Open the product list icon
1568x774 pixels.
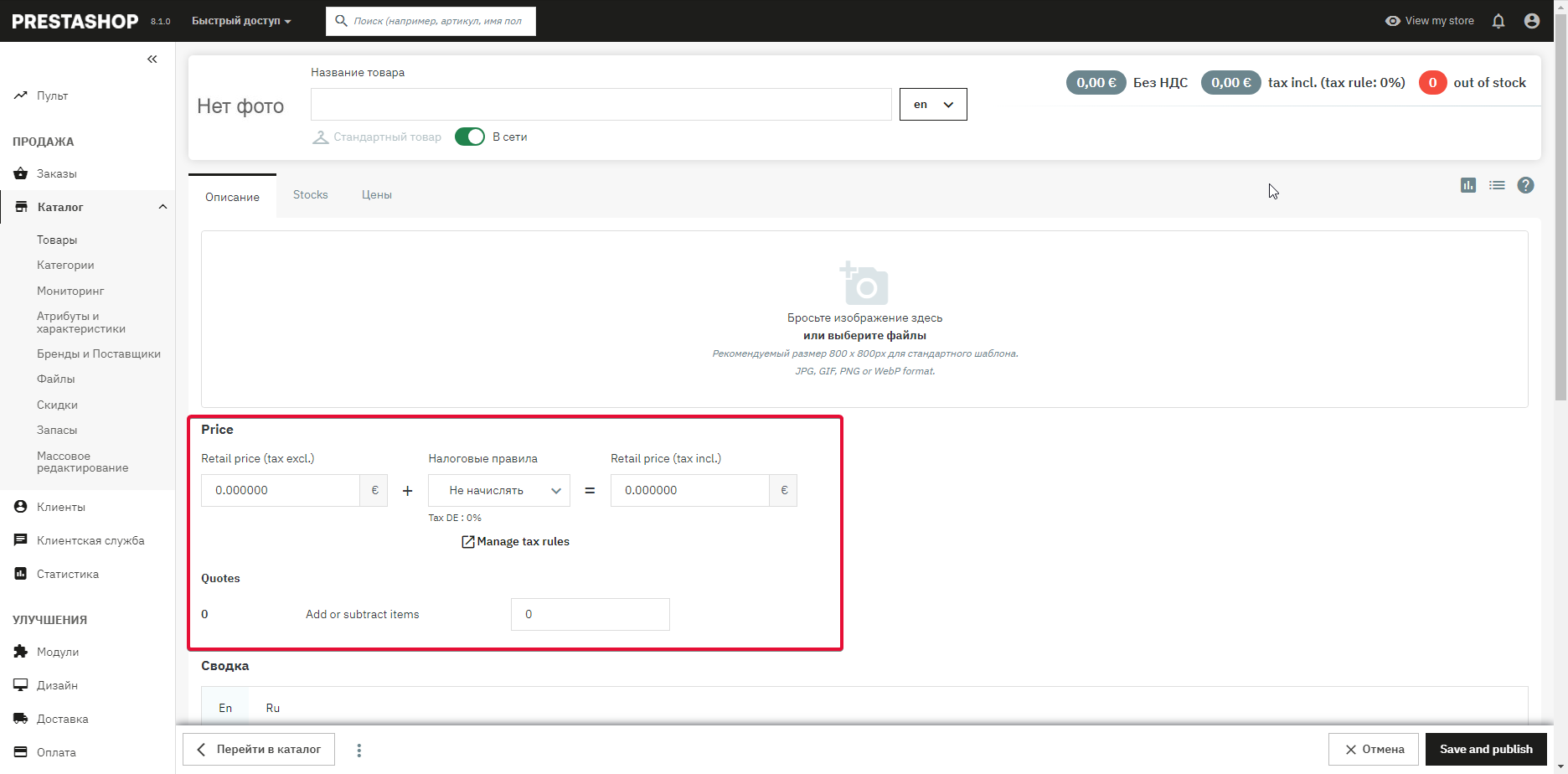tap(1497, 185)
